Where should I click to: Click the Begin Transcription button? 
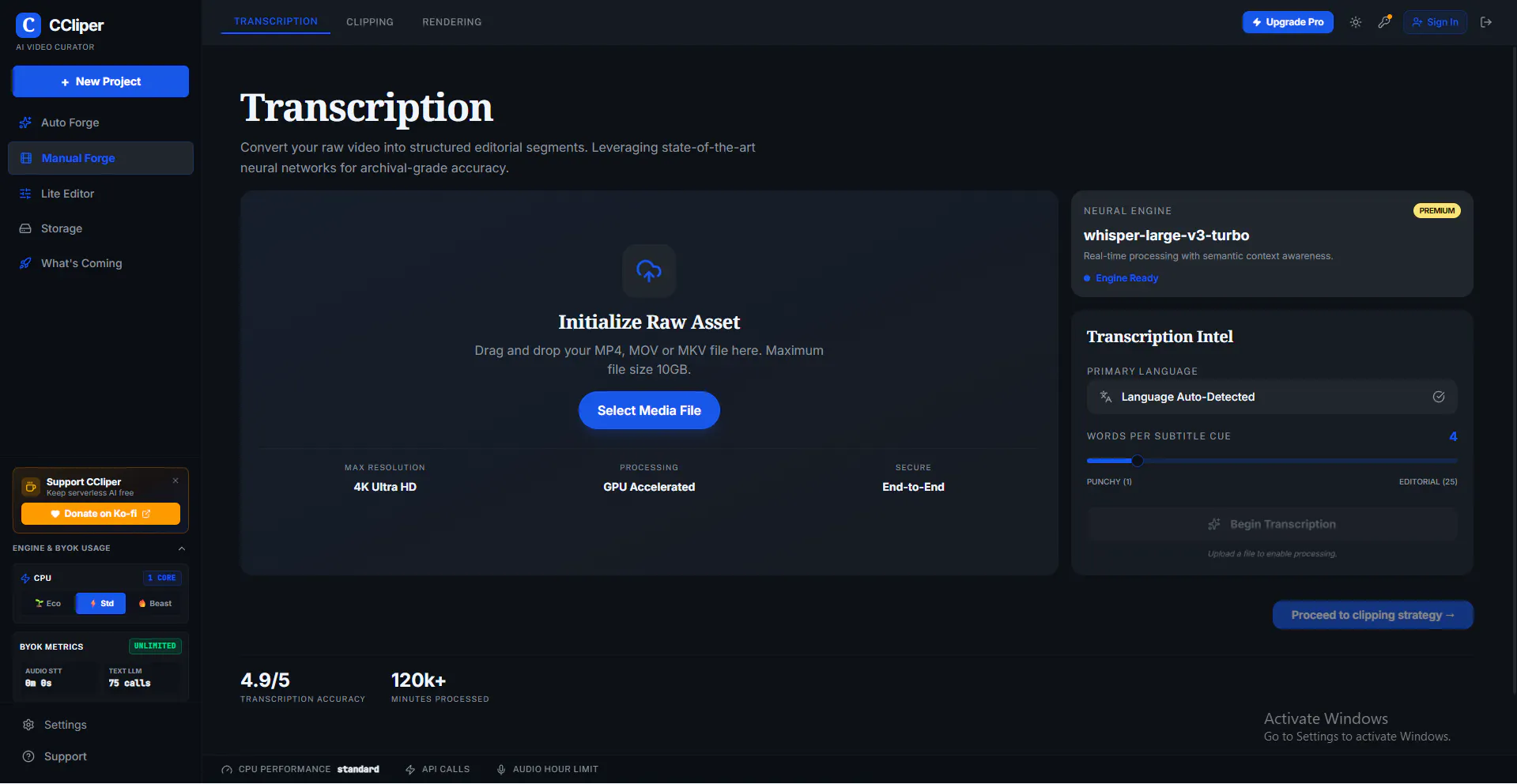pyautogui.click(x=1272, y=524)
